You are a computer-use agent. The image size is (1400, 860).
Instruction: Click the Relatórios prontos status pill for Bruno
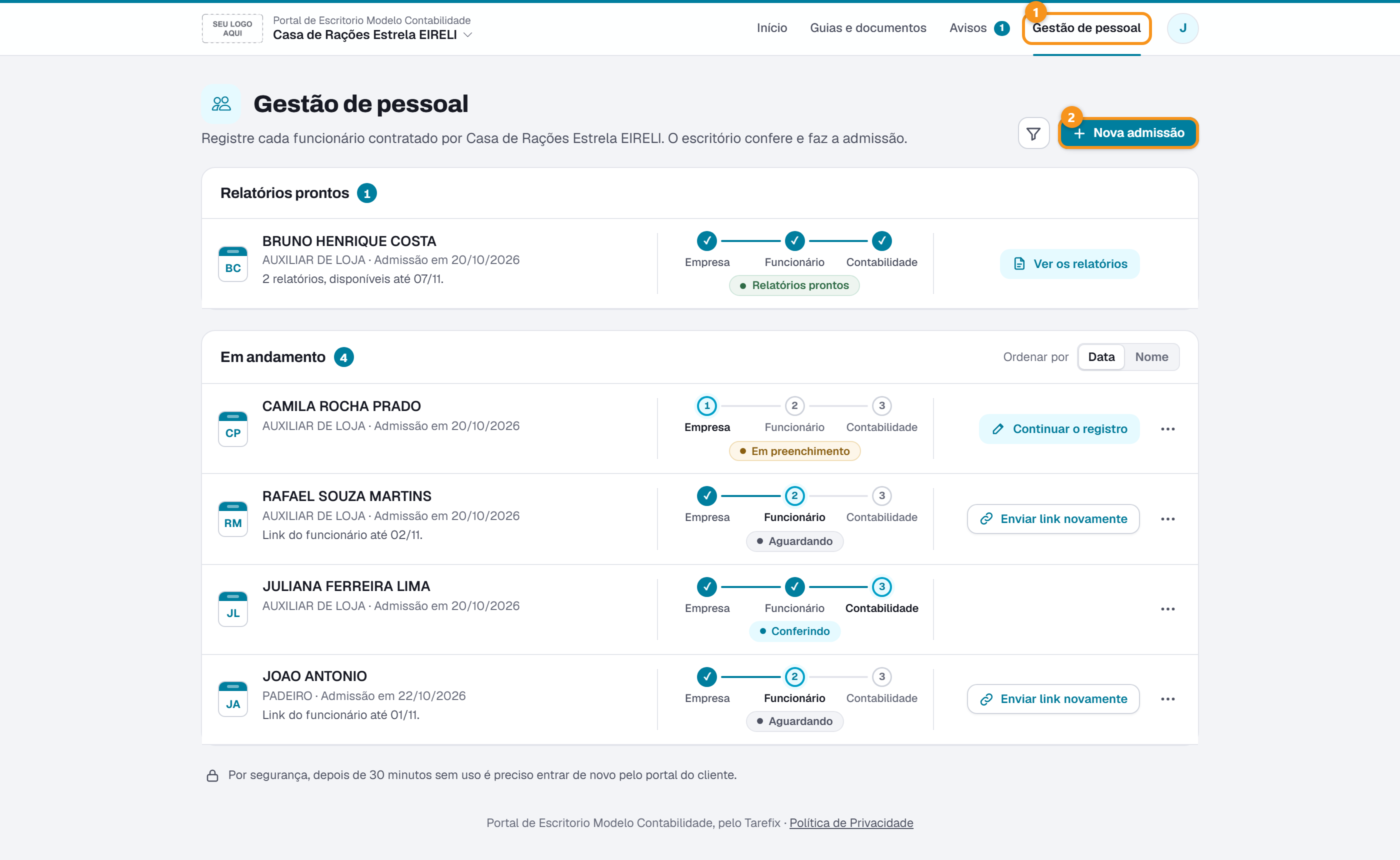(x=794, y=285)
